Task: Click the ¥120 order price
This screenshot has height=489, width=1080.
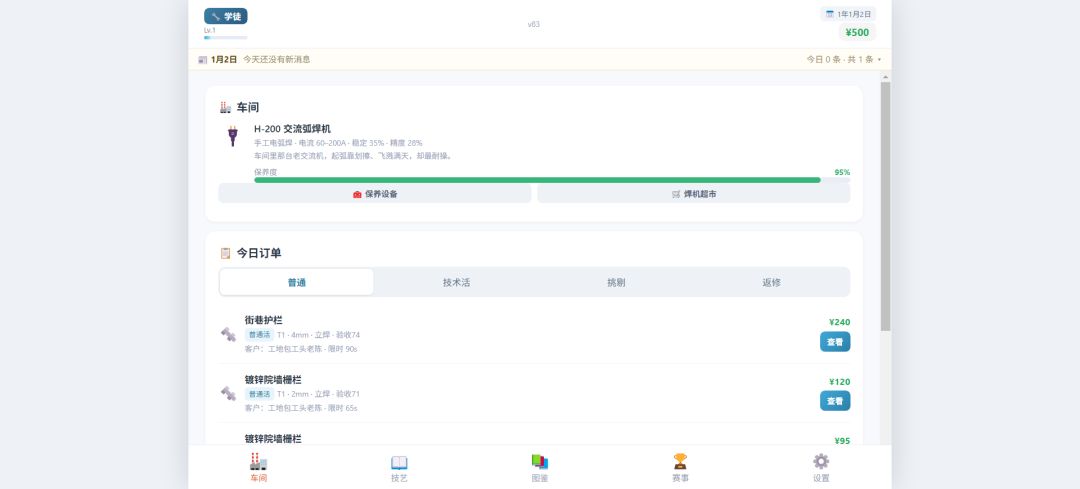Action: [x=840, y=382]
